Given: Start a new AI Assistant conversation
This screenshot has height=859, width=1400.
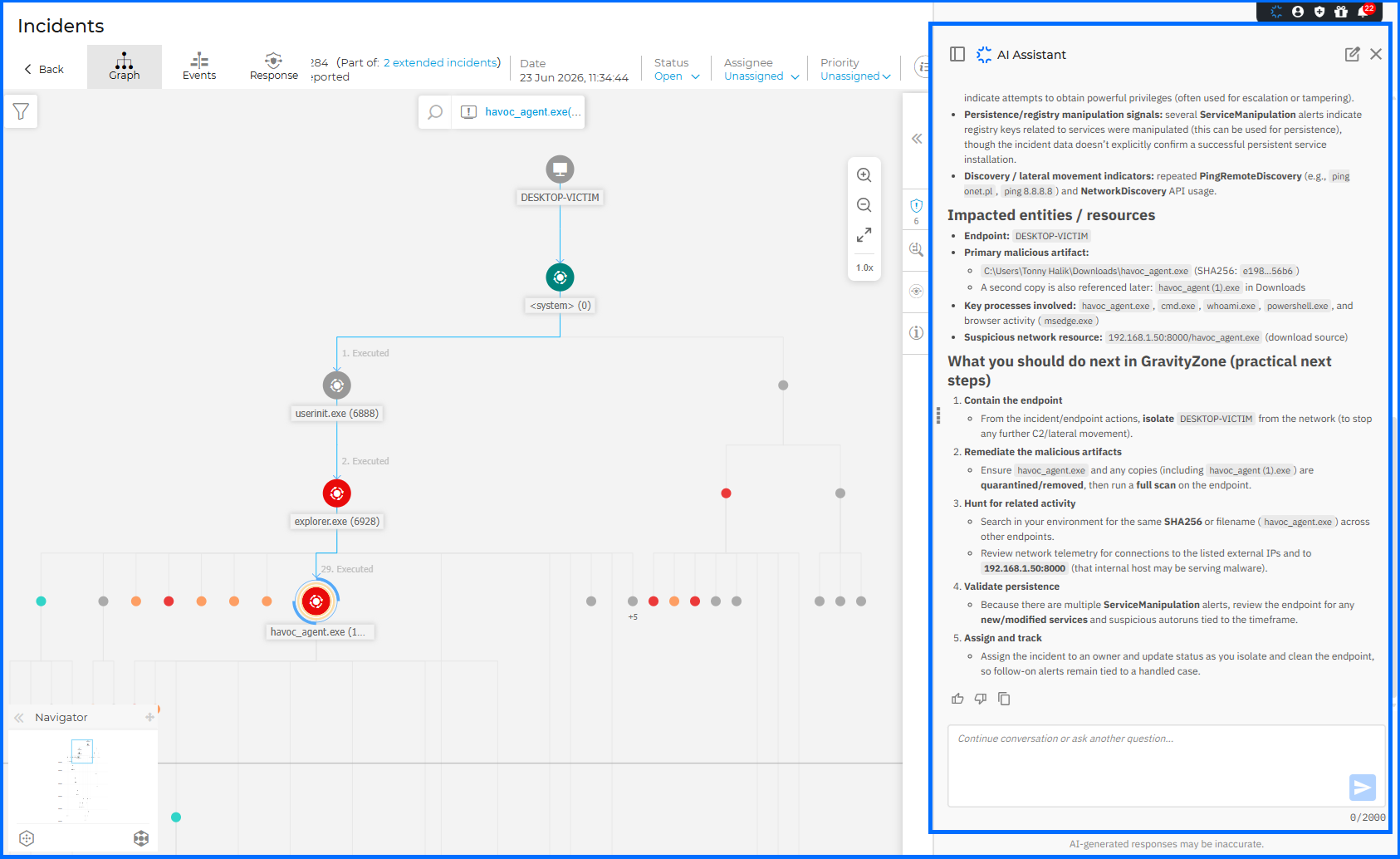Looking at the screenshot, I should [x=1353, y=54].
